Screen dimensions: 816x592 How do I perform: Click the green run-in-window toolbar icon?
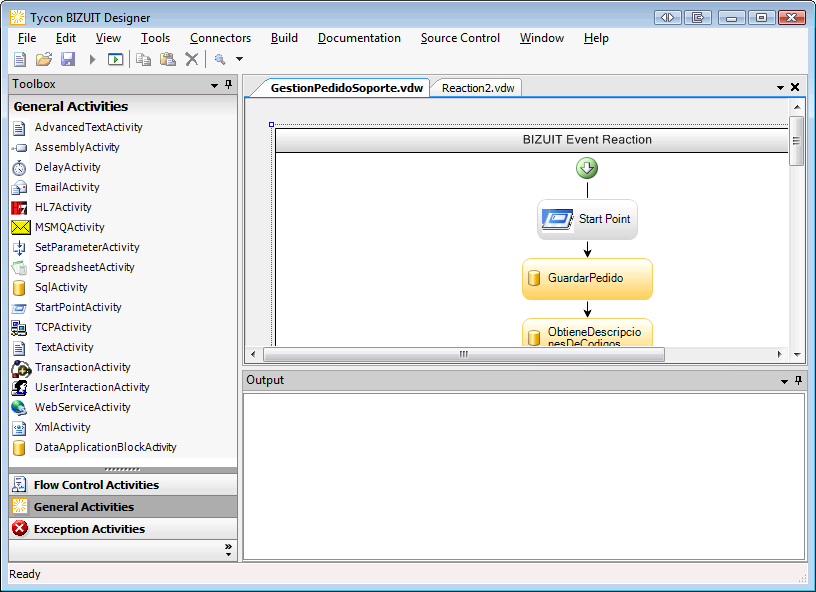(x=116, y=59)
